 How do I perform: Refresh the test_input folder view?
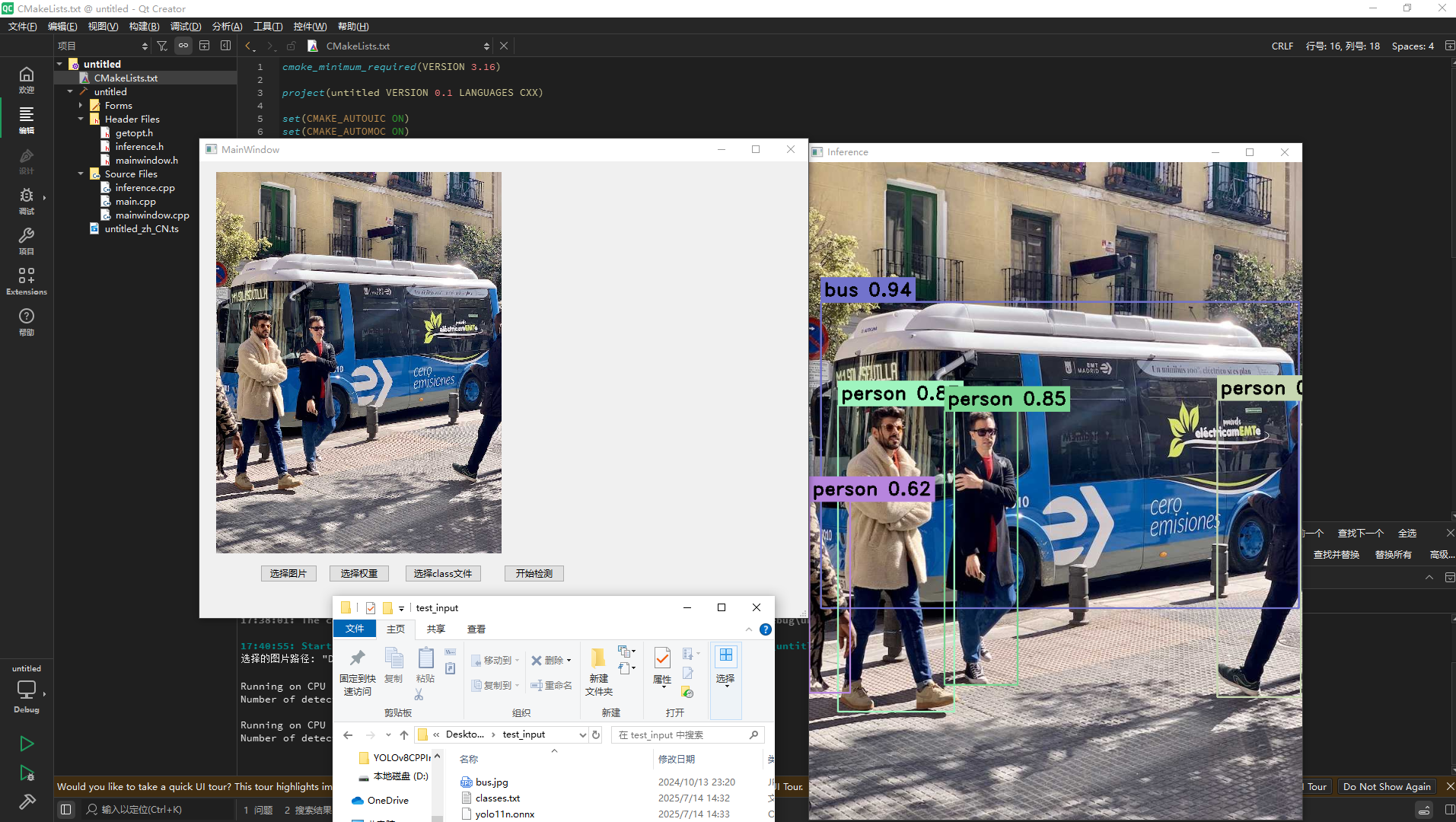click(x=596, y=734)
